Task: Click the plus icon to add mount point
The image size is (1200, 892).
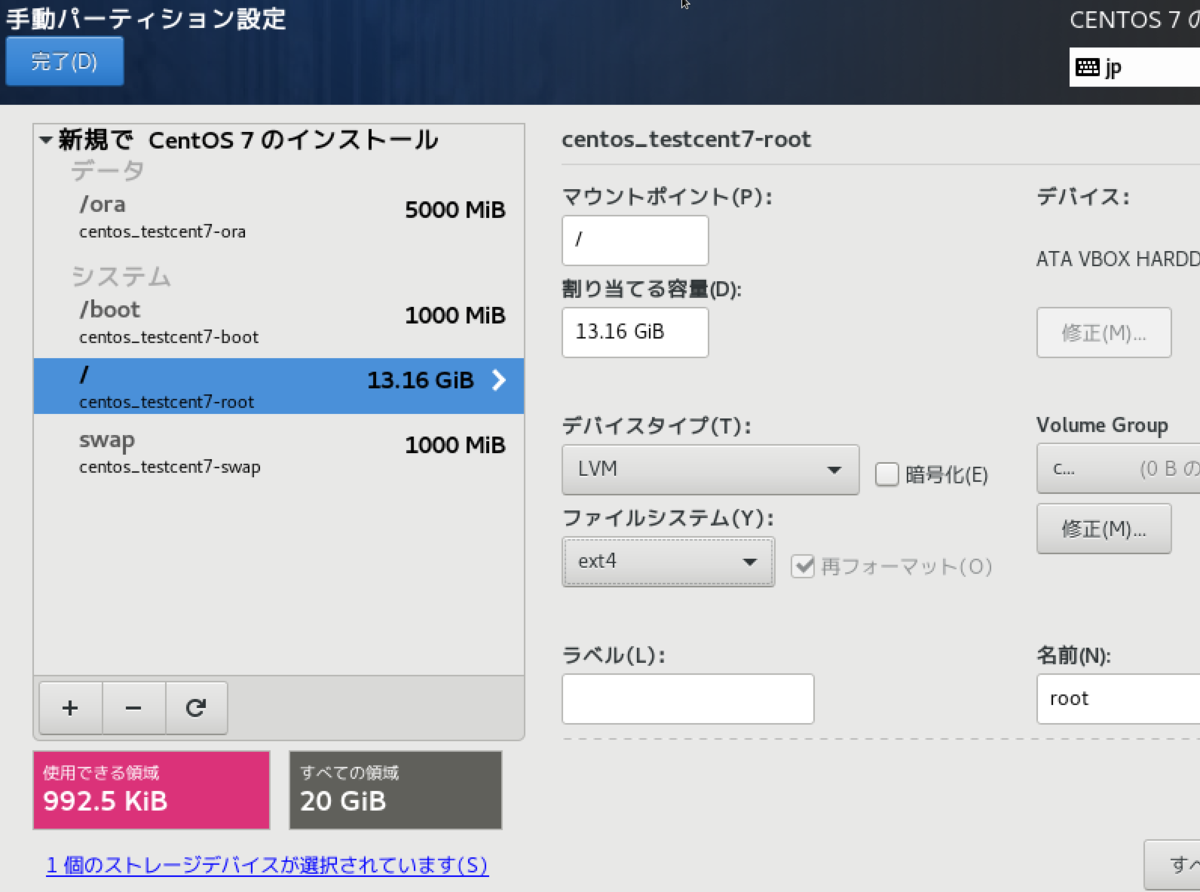Action: click(x=70, y=708)
